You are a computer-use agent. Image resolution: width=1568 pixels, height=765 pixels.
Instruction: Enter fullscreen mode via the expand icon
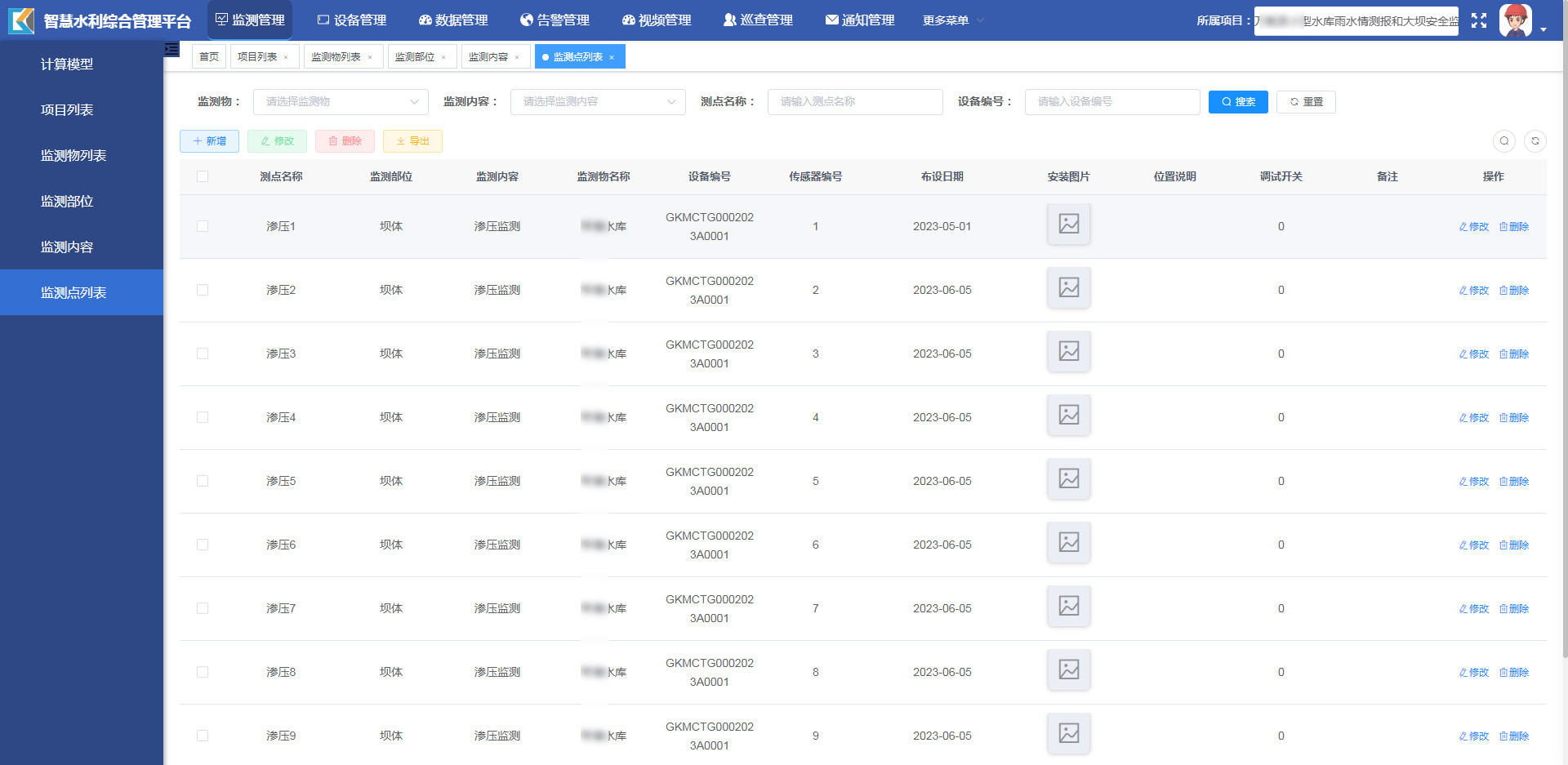coord(1478,20)
